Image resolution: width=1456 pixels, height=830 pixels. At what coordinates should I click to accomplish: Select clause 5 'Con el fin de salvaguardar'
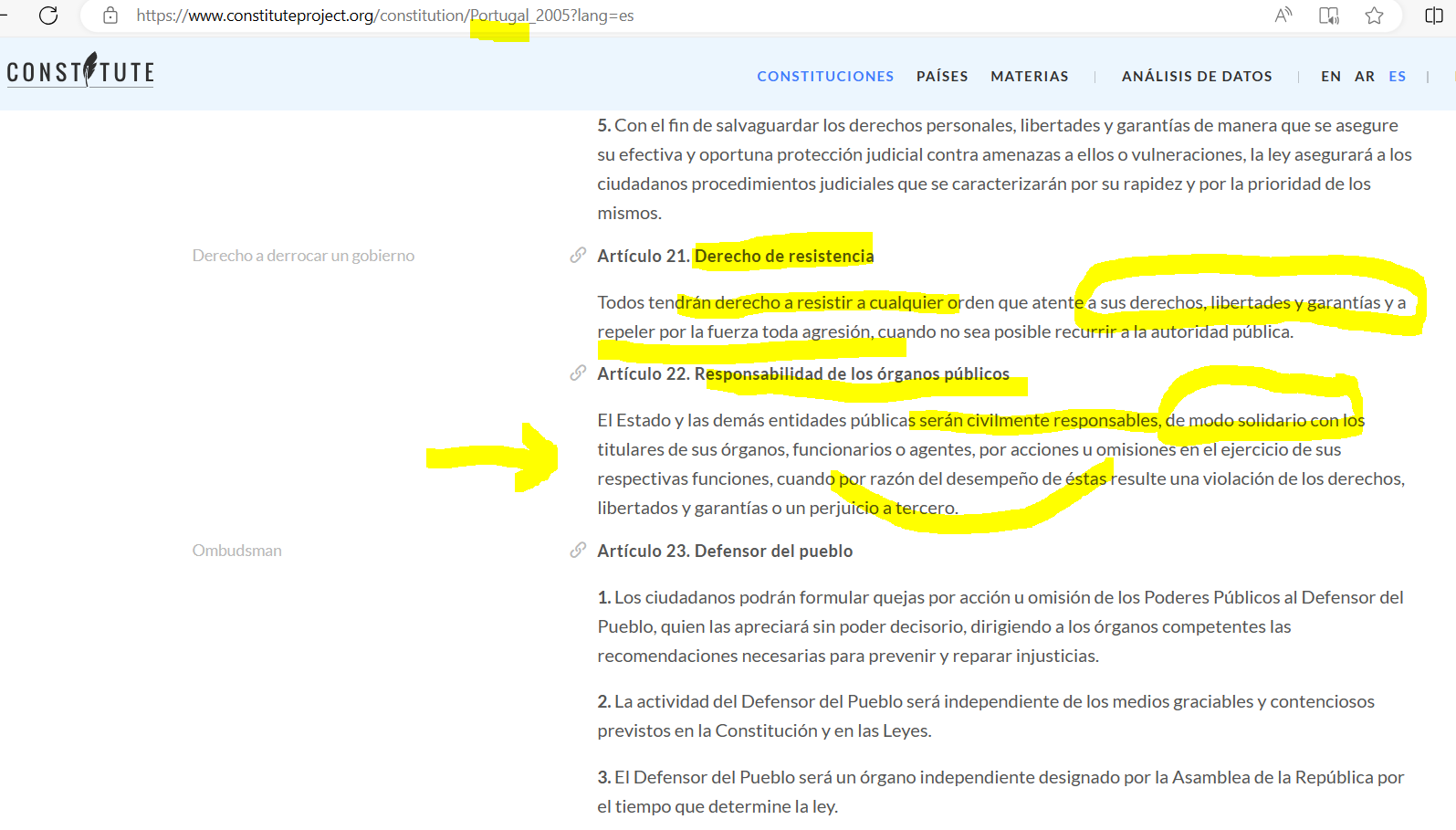[1005, 169]
